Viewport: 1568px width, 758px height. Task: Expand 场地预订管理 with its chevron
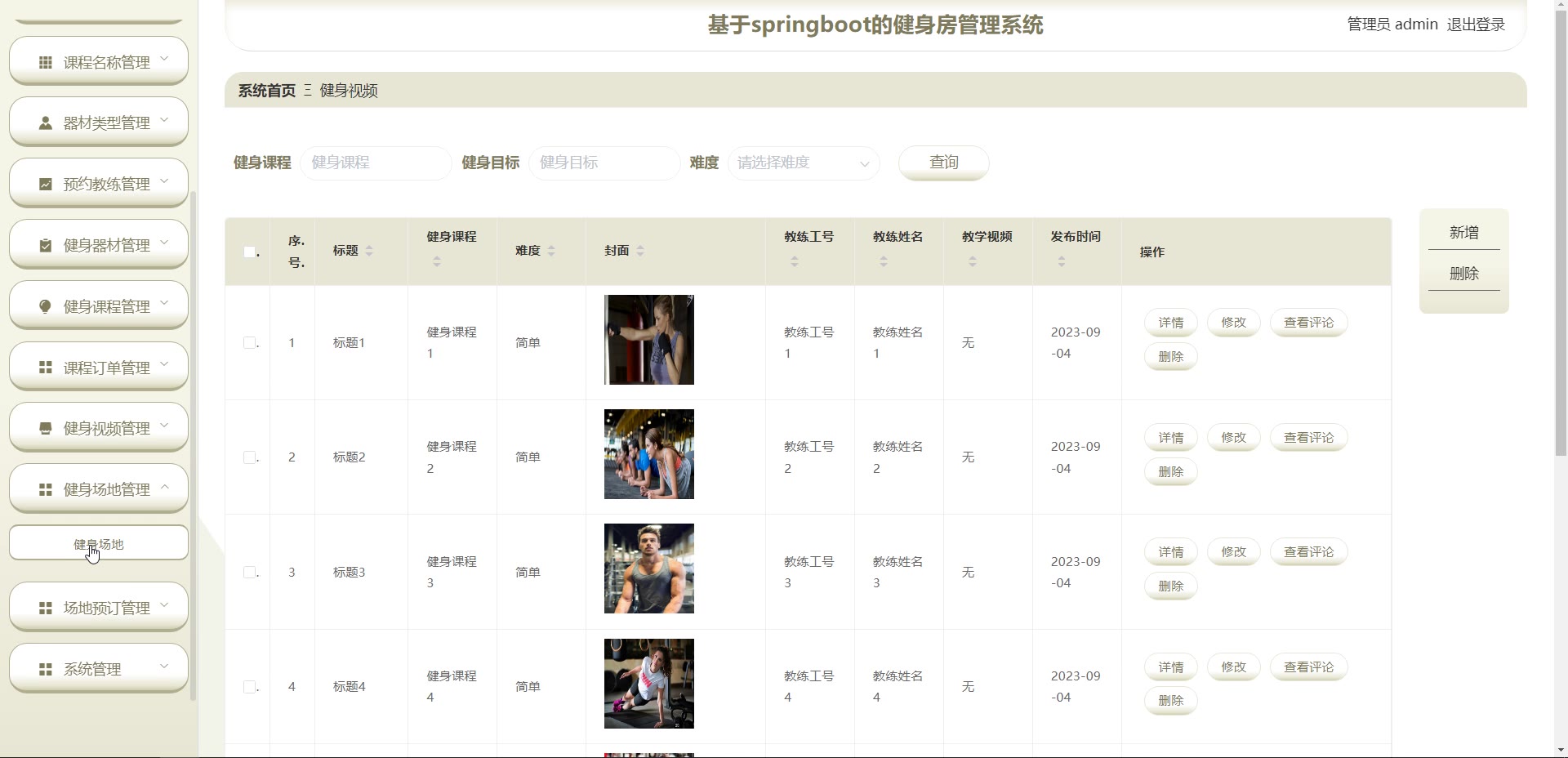click(164, 604)
